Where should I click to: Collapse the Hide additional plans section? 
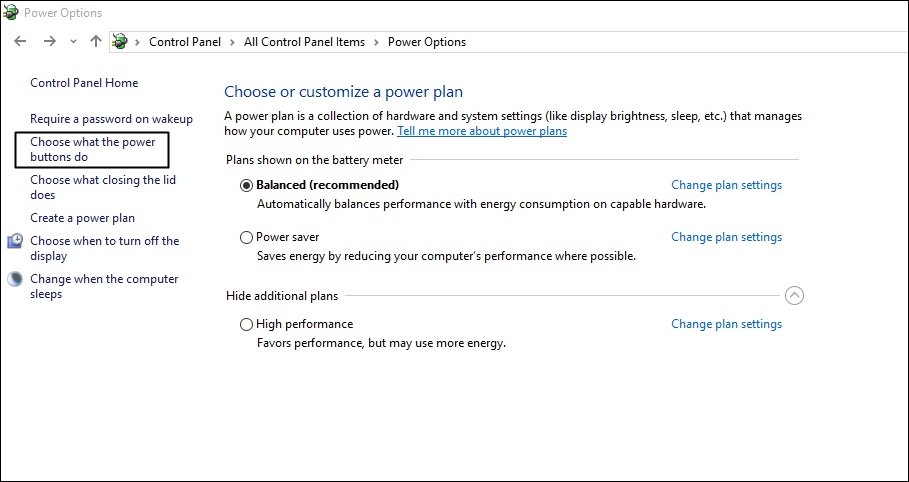(x=794, y=295)
